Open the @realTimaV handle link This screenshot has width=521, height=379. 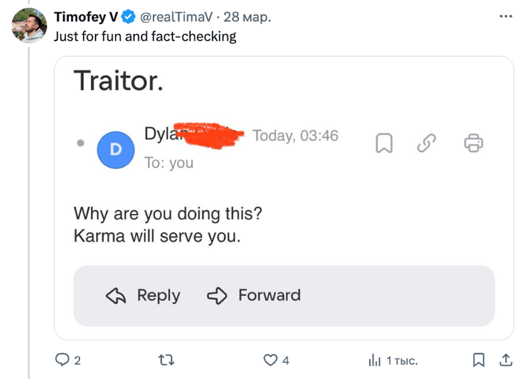[x=176, y=17]
